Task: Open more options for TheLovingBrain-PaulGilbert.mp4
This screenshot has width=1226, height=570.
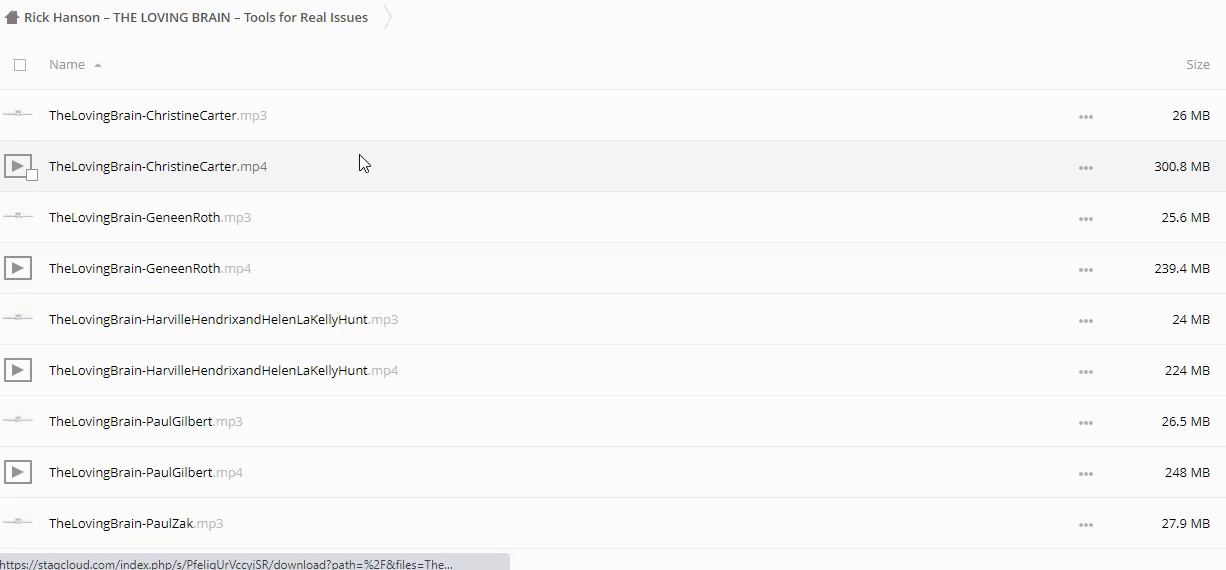Action: pos(1085,473)
